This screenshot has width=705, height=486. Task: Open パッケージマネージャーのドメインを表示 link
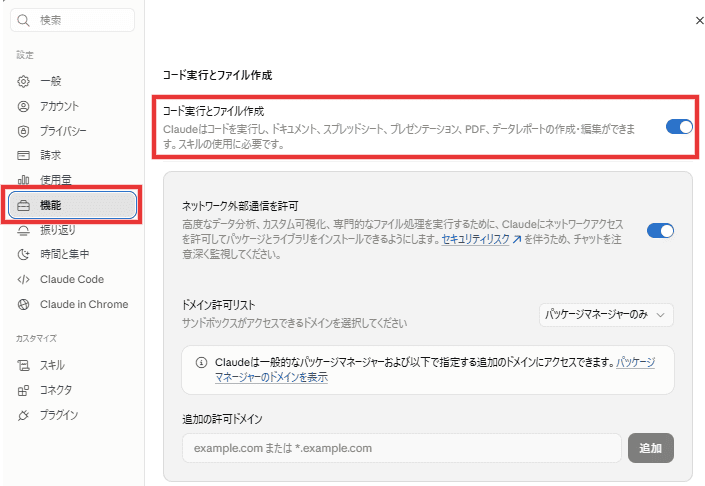pos(435,370)
